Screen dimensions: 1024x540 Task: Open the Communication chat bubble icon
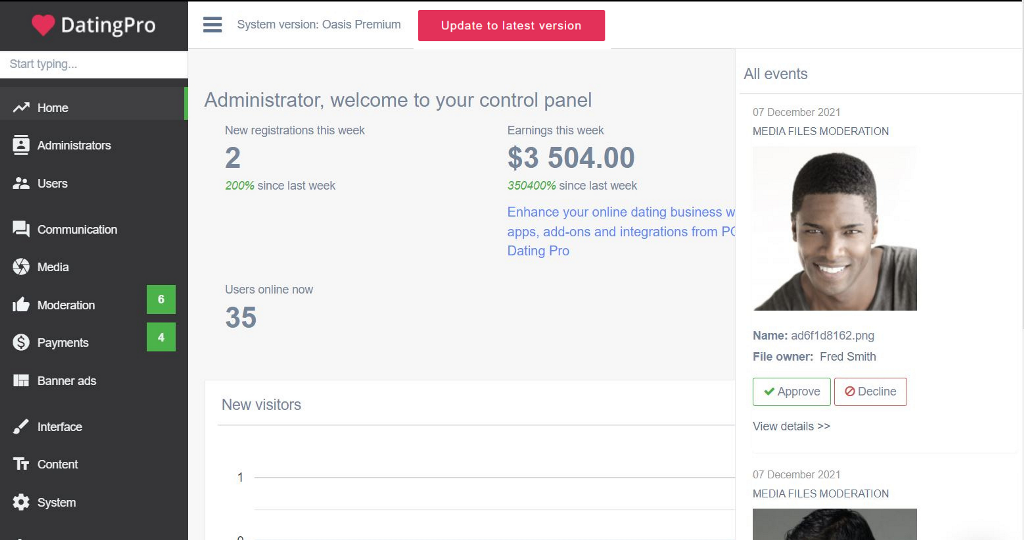(21, 229)
